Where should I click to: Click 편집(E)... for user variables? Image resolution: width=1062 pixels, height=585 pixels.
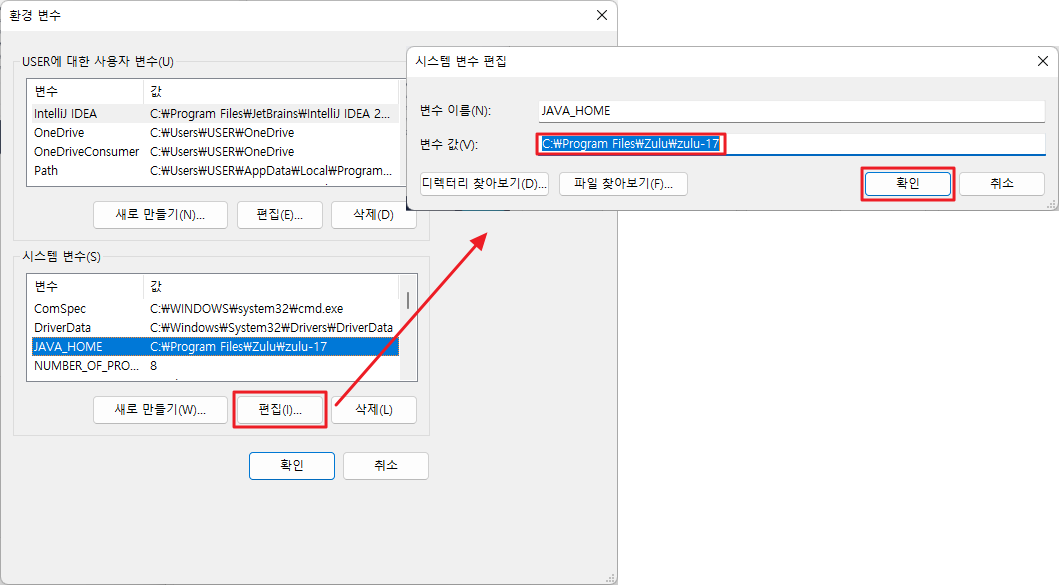(x=280, y=215)
